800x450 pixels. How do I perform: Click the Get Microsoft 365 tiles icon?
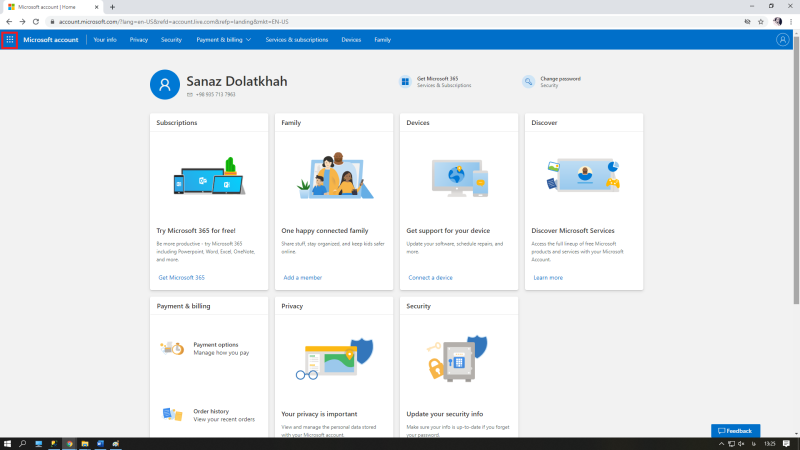(405, 82)
